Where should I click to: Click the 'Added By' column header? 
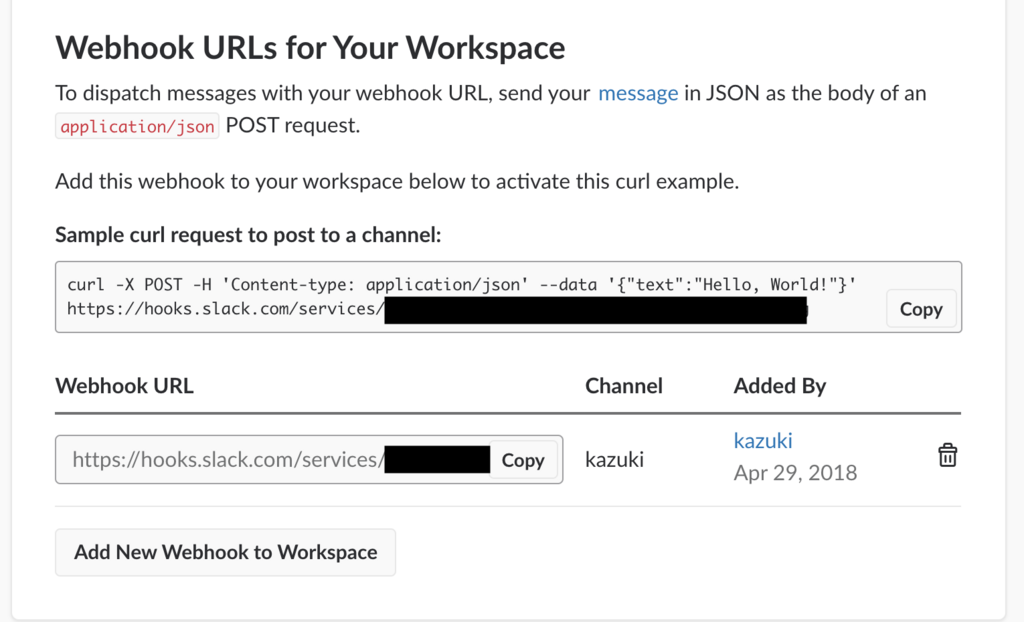(x=780, y=385)
